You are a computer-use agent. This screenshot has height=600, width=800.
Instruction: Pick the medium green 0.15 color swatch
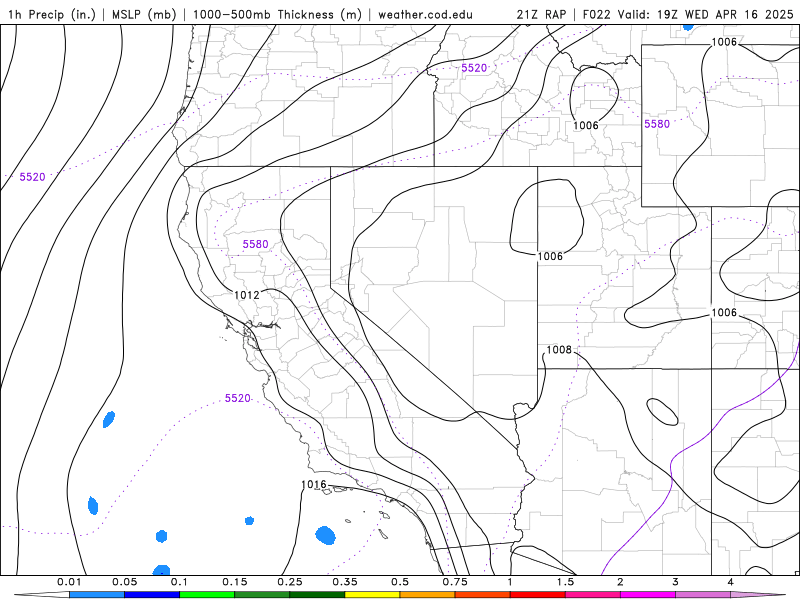[262, 595]
